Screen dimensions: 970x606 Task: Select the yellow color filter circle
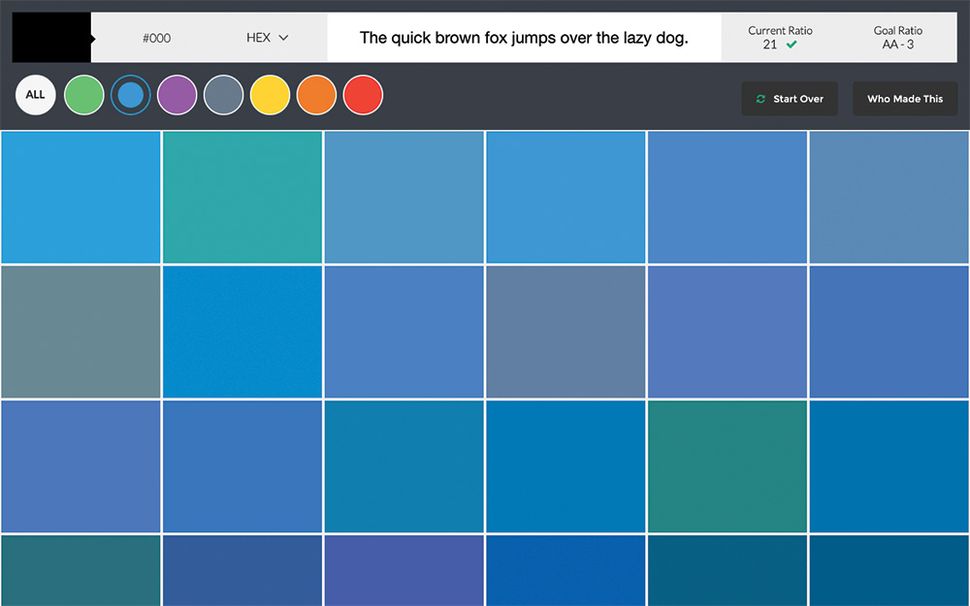270,94
